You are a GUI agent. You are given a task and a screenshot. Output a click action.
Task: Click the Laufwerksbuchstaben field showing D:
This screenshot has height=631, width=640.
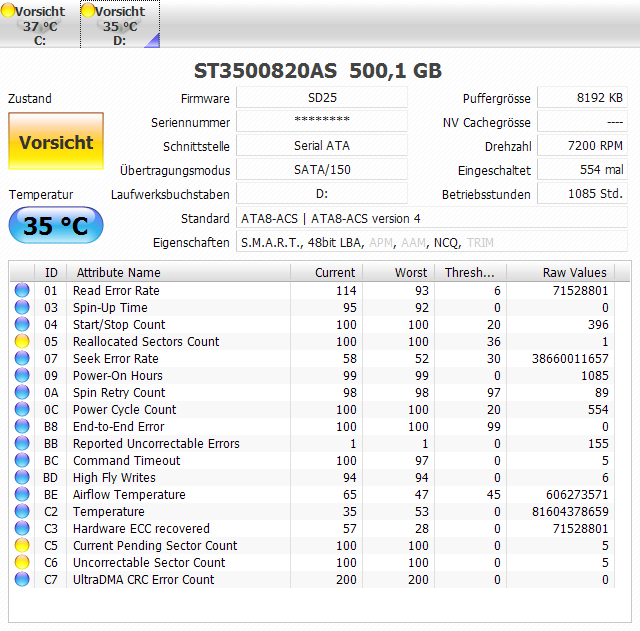pyautogui.click(x=322, y=194)
